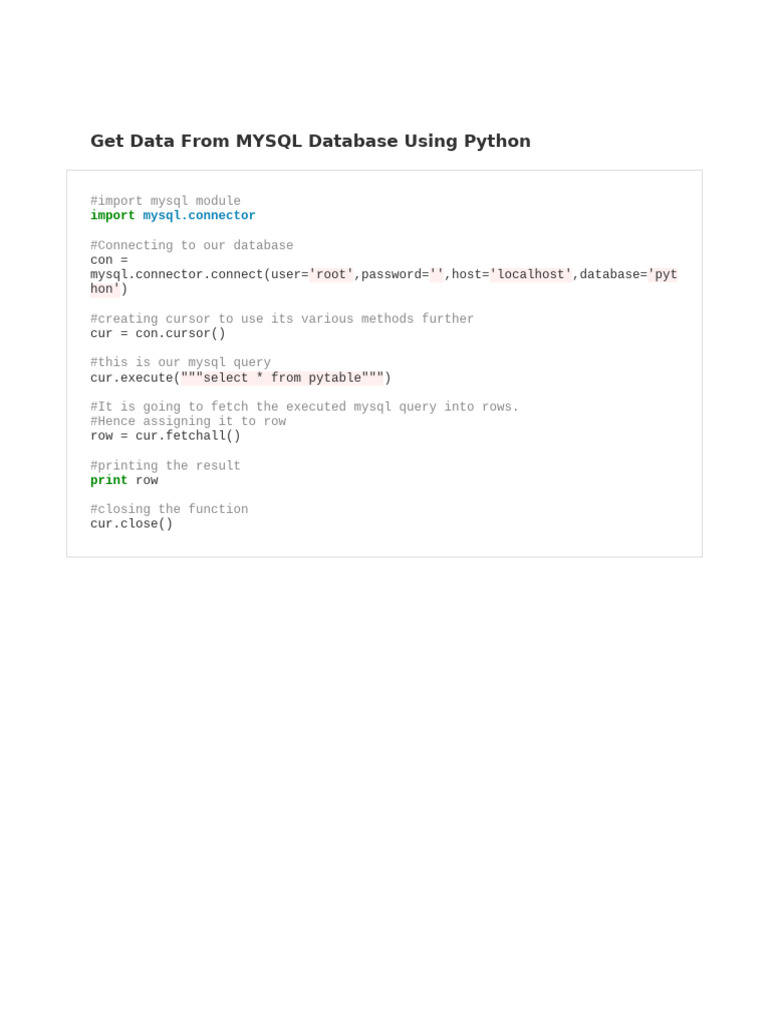Click the '#creating cursor' comment line
Image resolution: width=768 pixels, height=1024 pixels.
coord(282,319)
